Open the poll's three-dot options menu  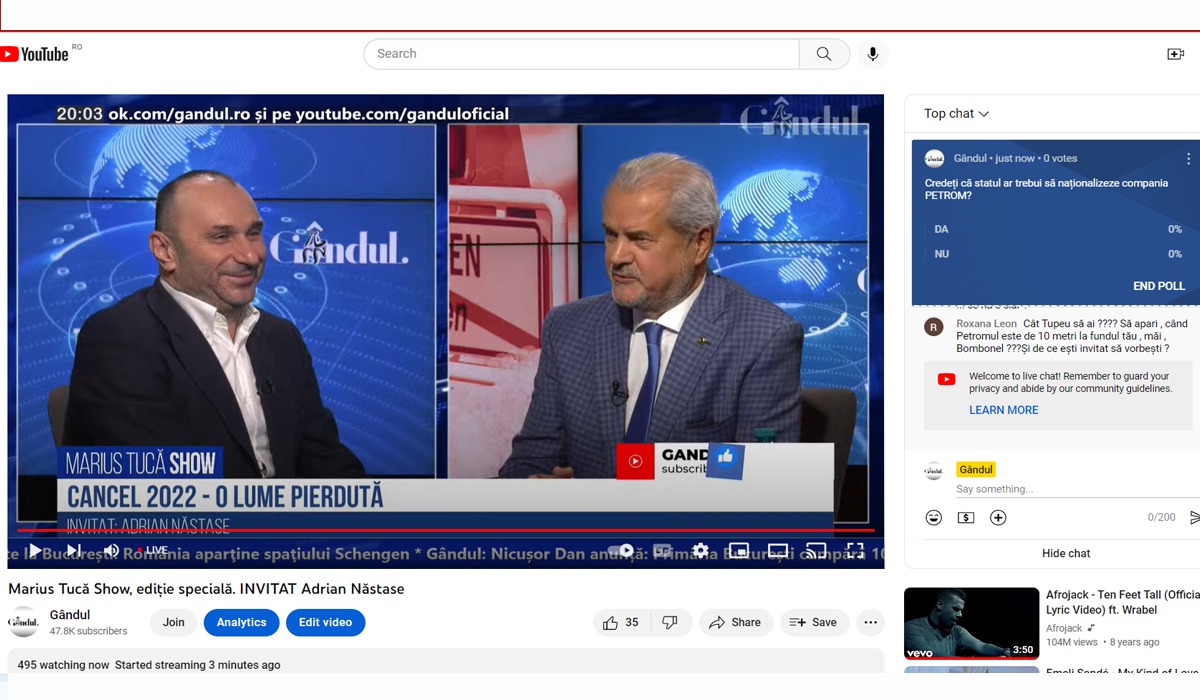pos(1188,158)
